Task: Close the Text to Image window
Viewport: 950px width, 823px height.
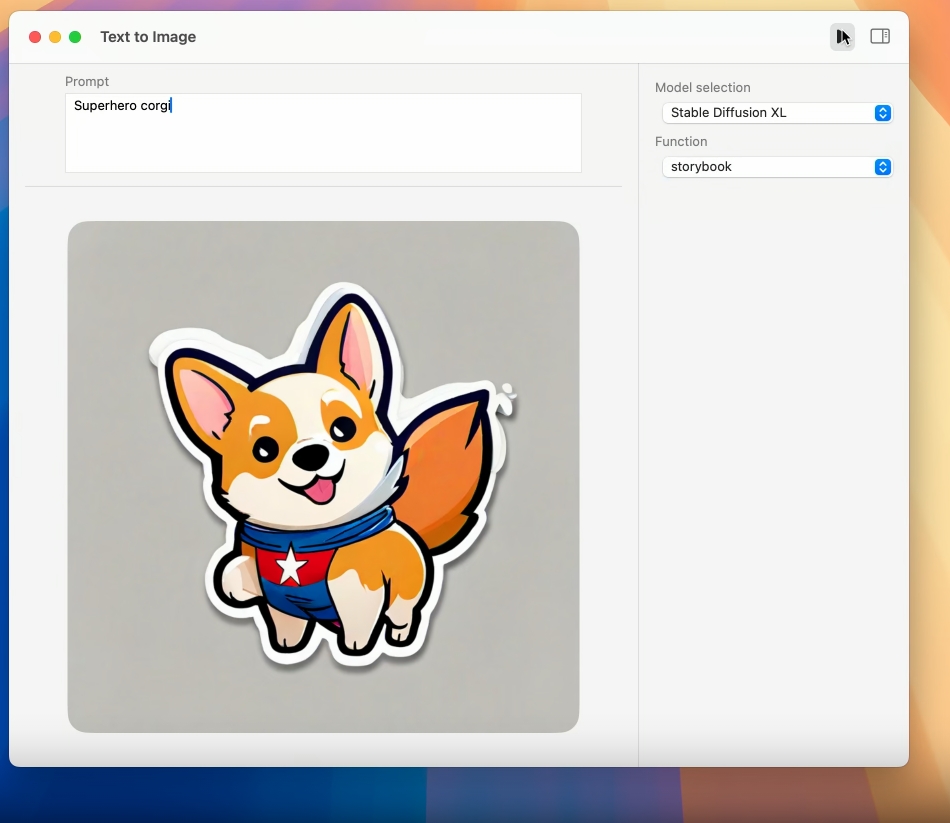Action: coord(35,37)
